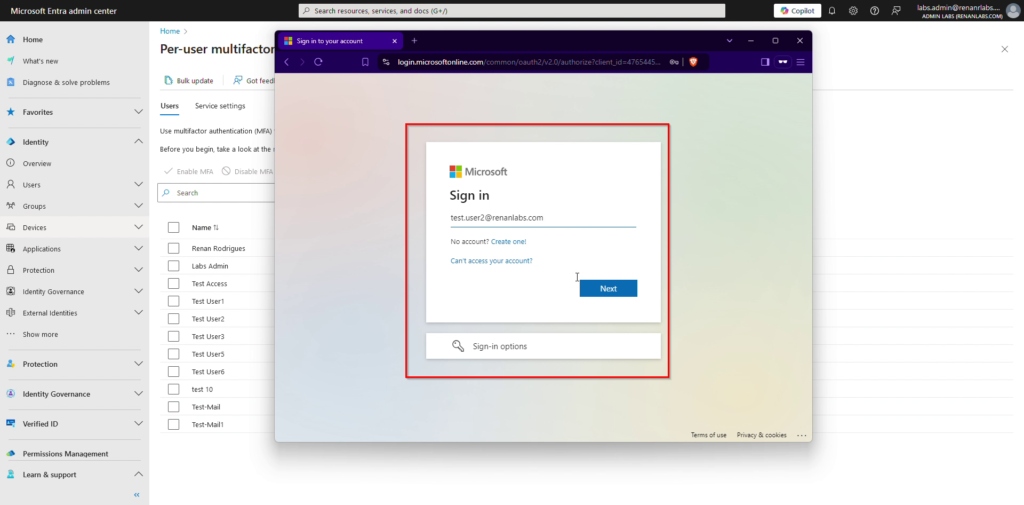Screen dimensions: 1024x505
Task: Expand the Verified ID chevron
Action: point(138,423)
